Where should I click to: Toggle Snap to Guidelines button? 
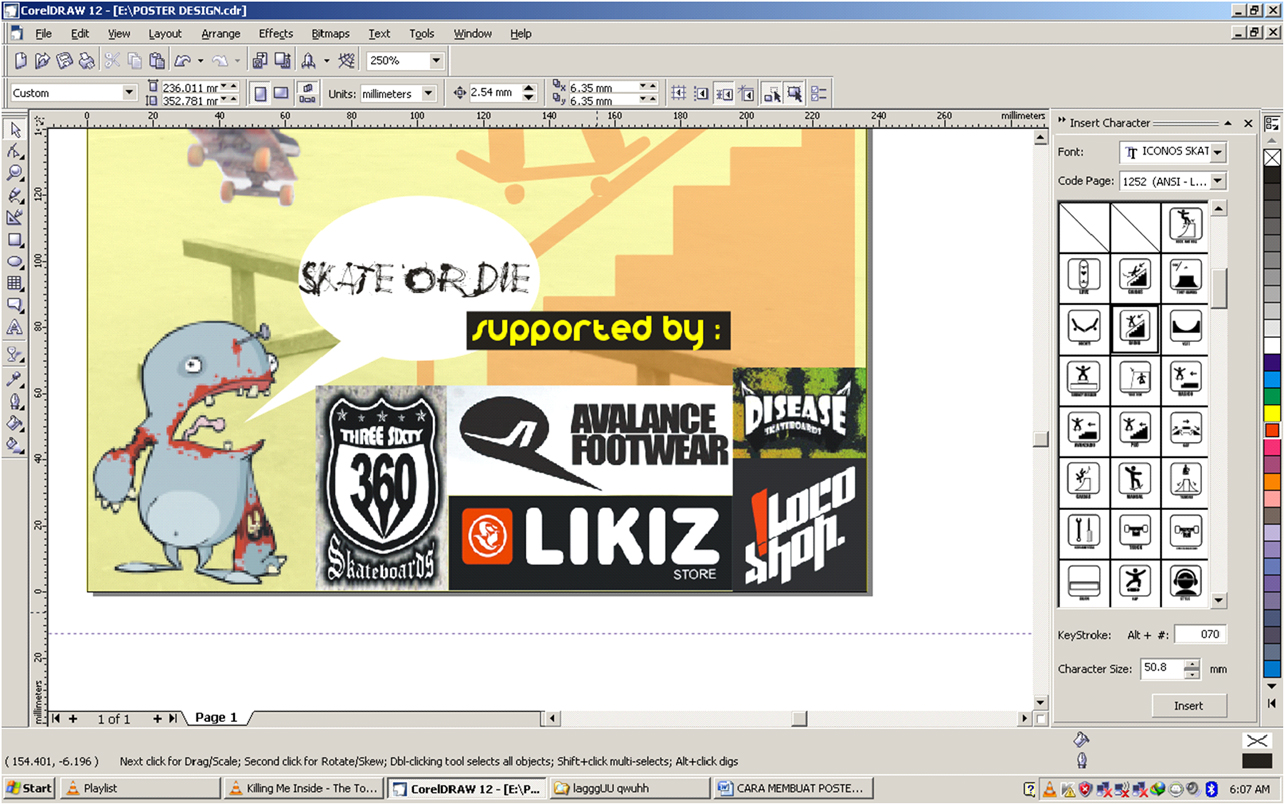702,93
